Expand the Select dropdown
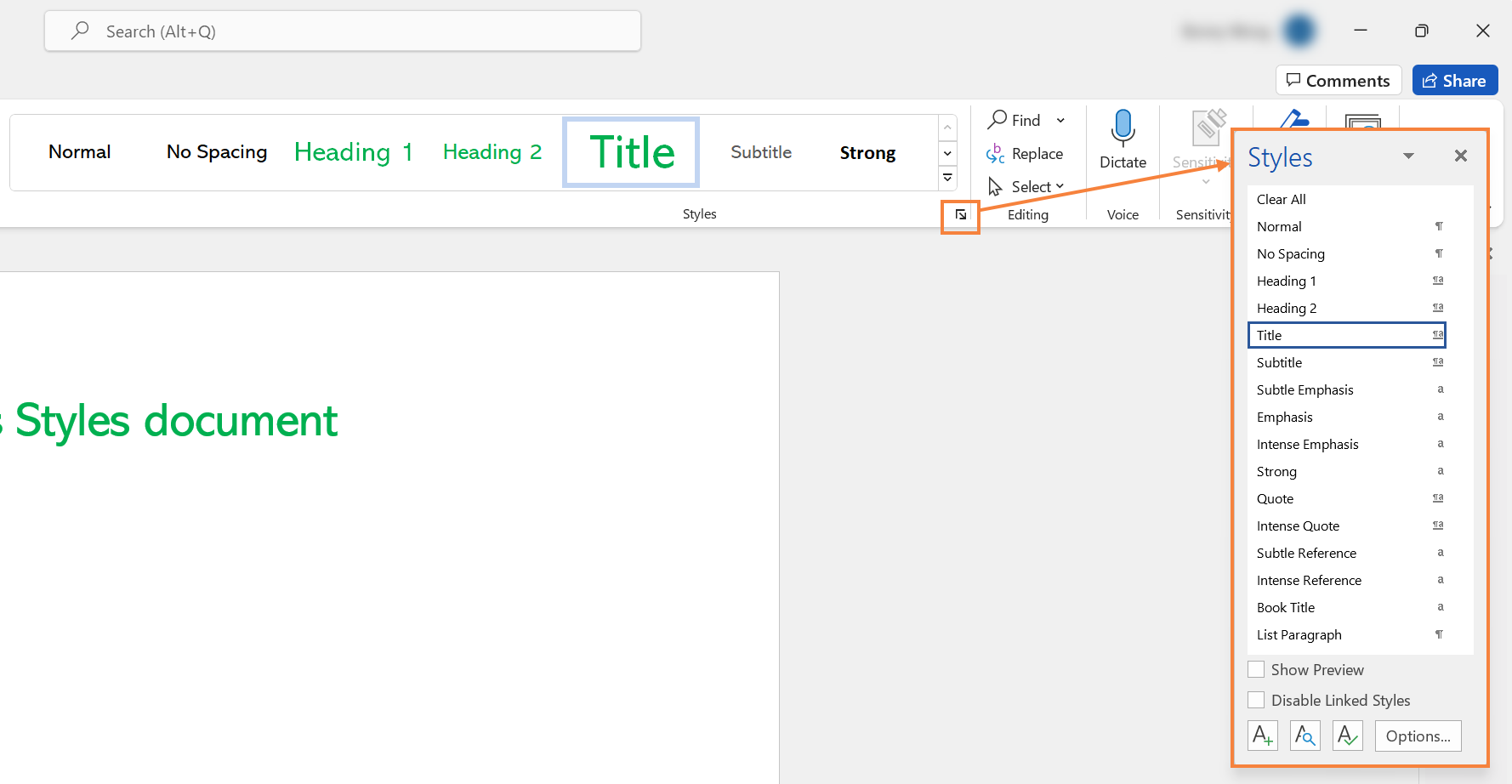 click(1060, 186)
